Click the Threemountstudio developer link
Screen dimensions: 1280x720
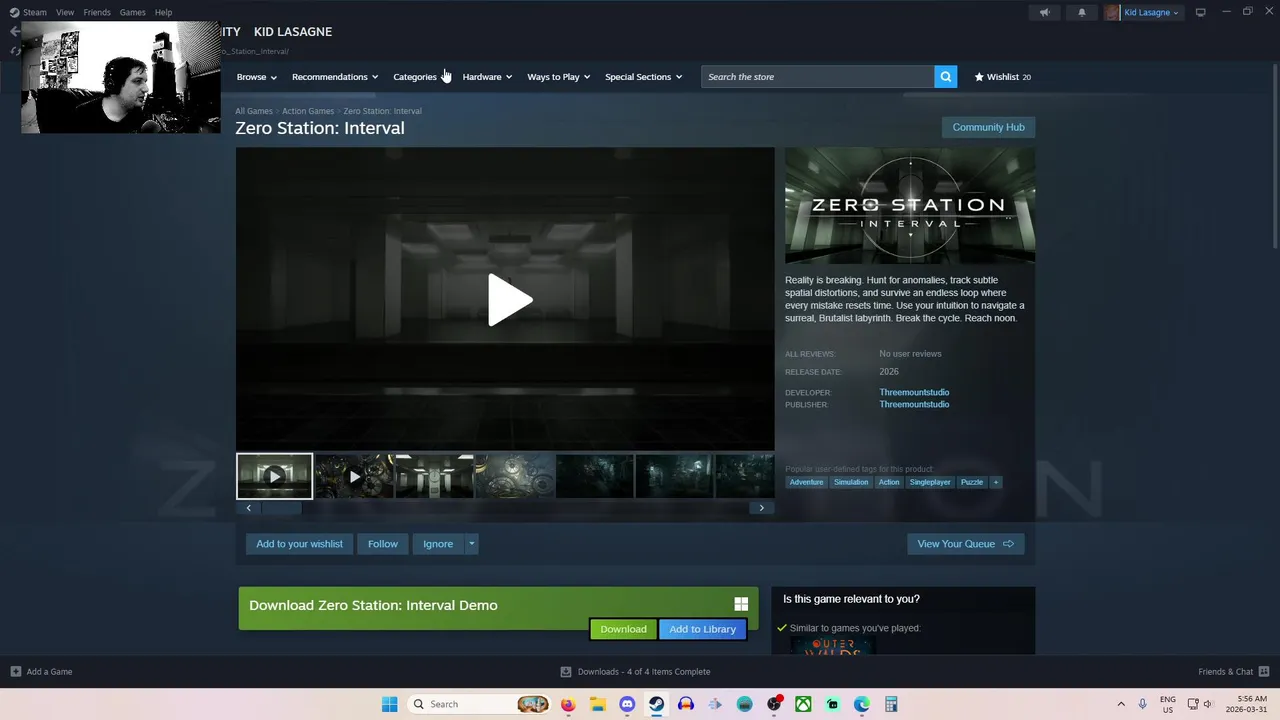click(914, 392)
